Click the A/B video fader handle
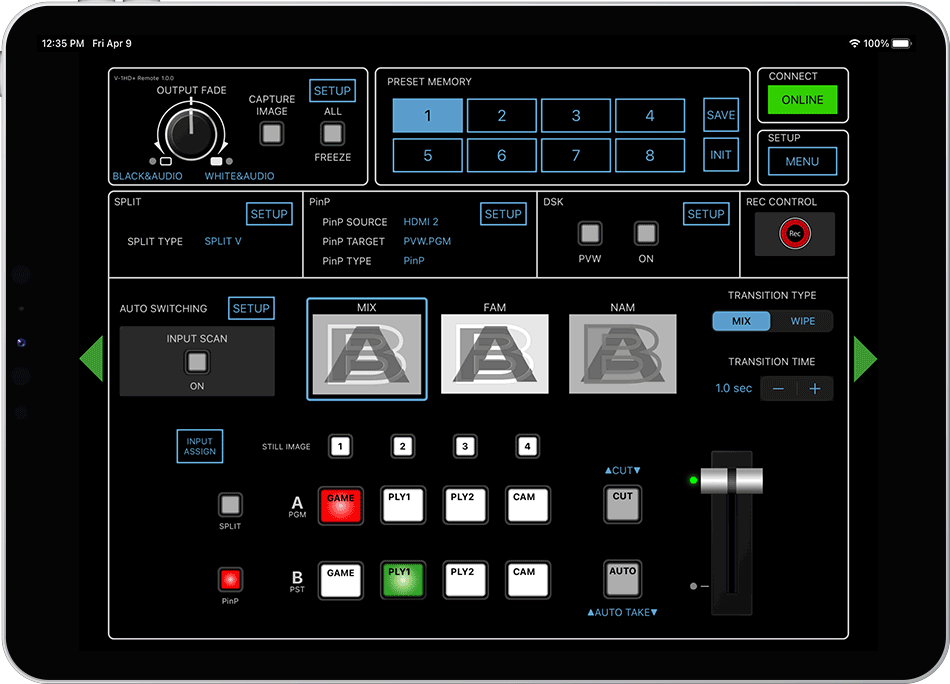The height and width of the screenshot is (684, 950). tap(730, 481)
